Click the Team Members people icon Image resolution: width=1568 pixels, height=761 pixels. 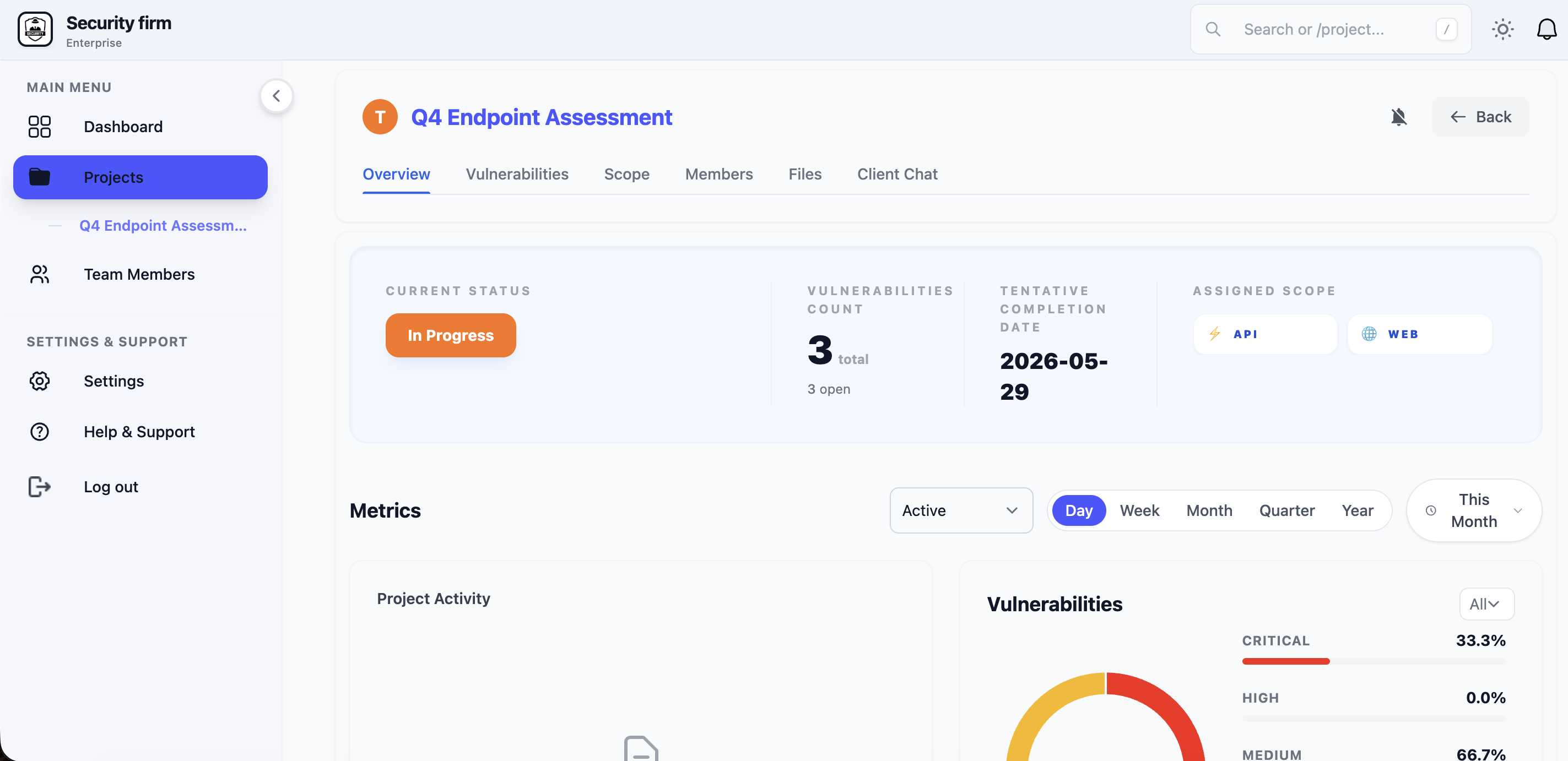click(40, 274)
